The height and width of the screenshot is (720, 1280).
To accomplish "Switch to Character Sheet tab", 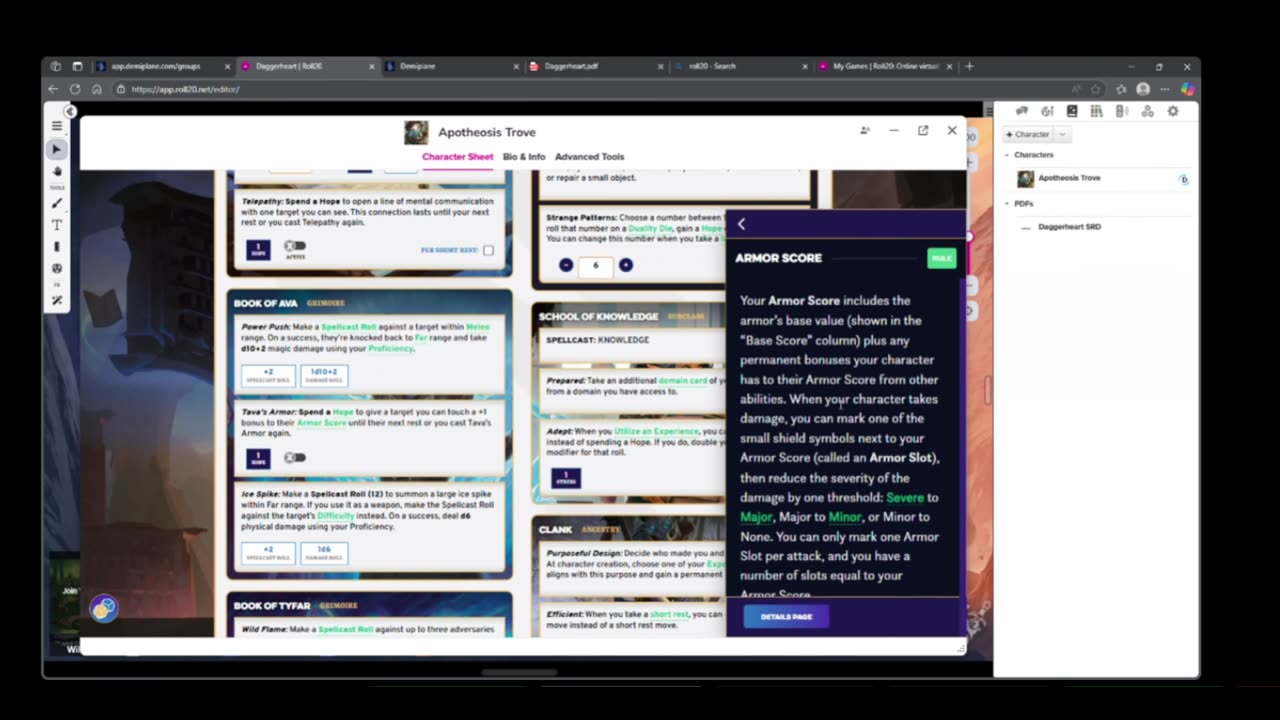I will pos(457,157).
